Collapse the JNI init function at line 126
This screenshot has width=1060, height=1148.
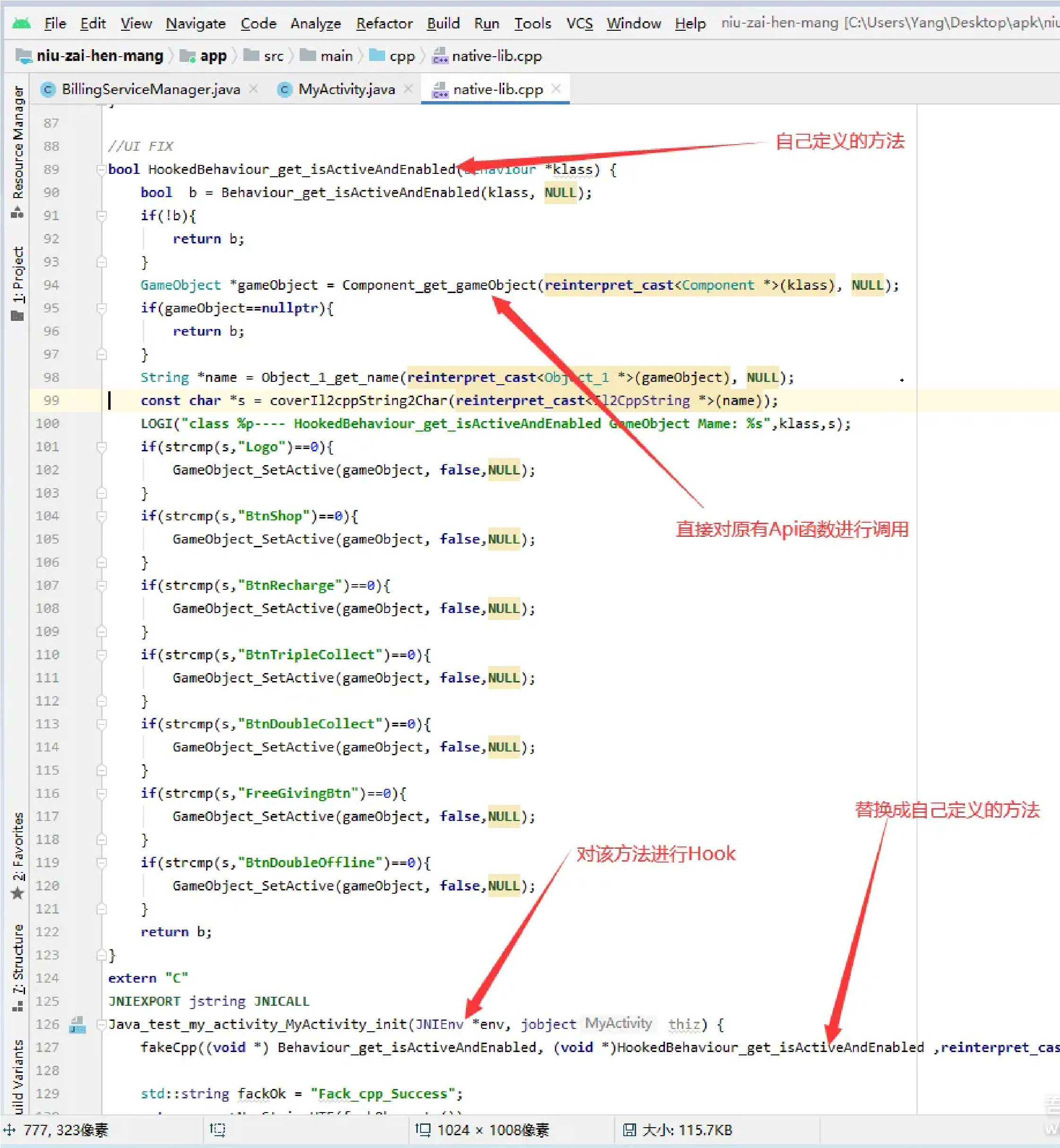102,1025
